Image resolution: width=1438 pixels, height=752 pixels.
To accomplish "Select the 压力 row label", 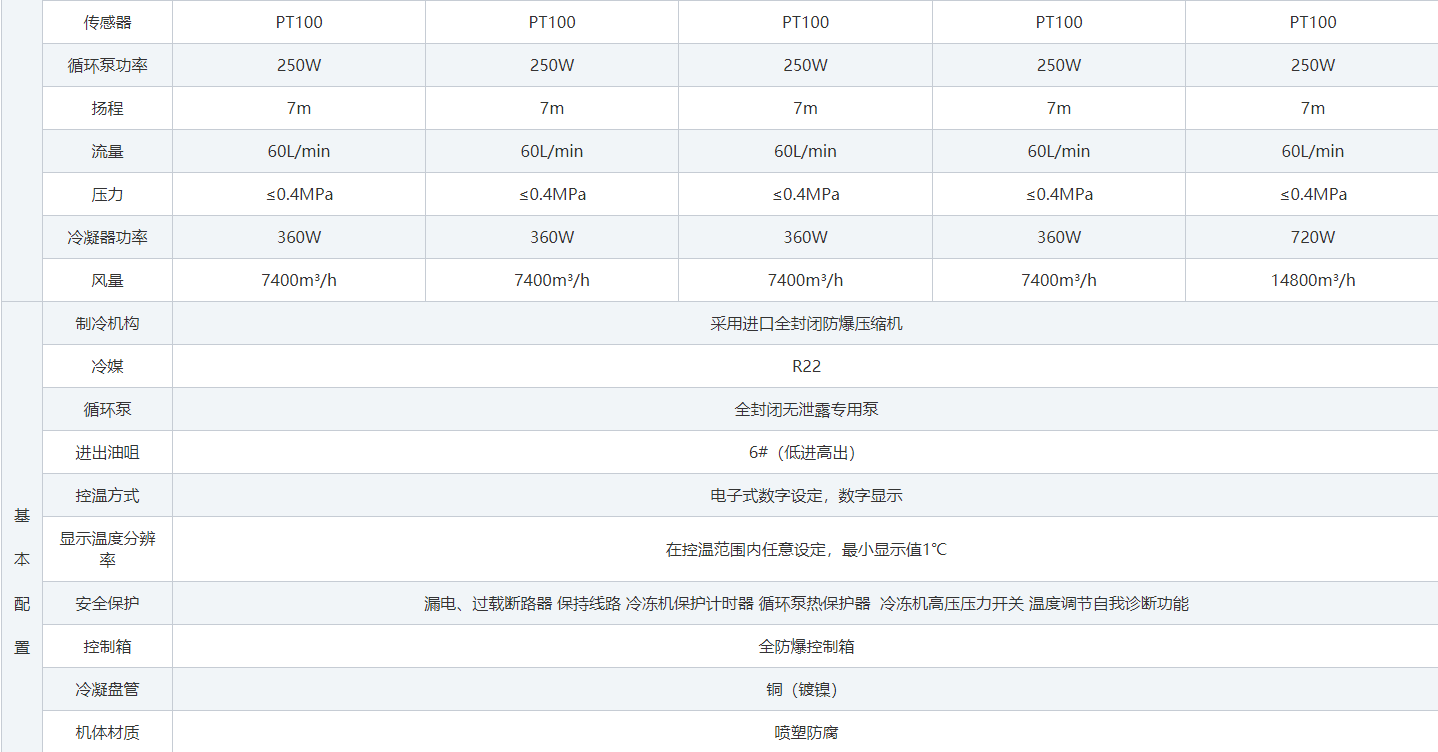I will click(x=107, y=194).
